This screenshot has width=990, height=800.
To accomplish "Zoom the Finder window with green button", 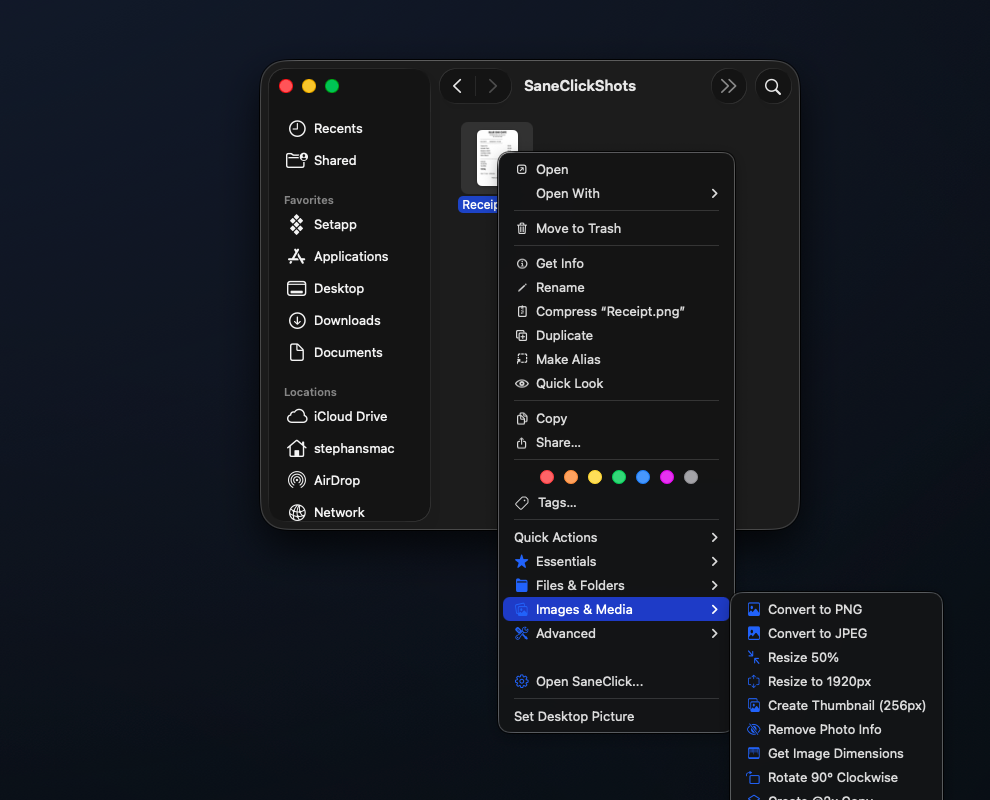I will coord(332,86).
